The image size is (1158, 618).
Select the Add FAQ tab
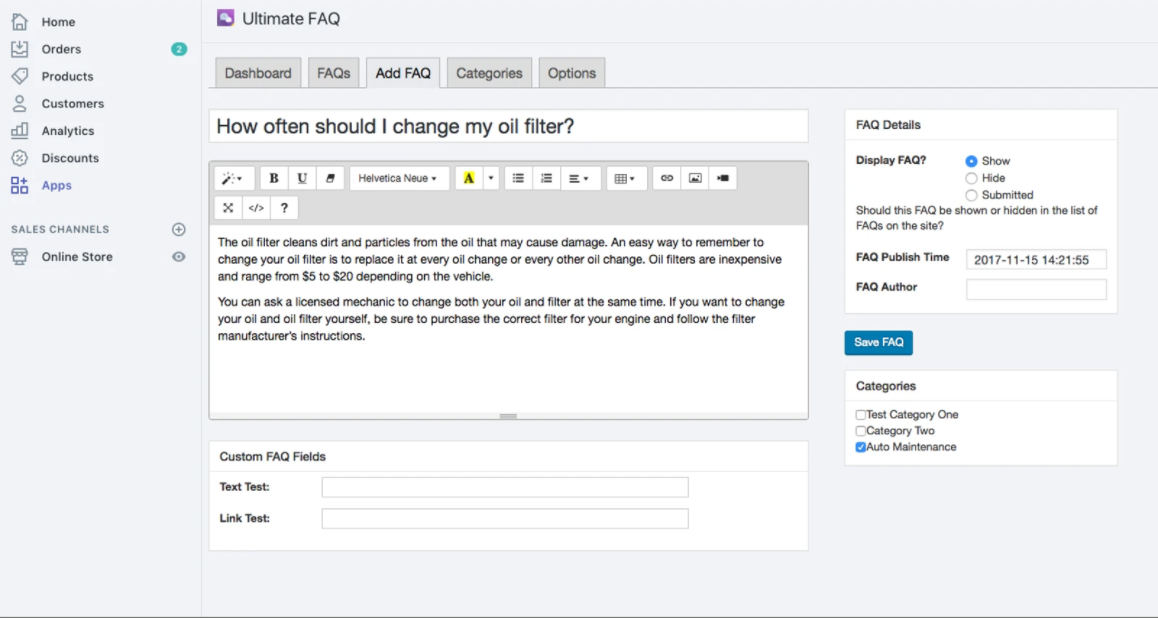[x=402, y=73]
